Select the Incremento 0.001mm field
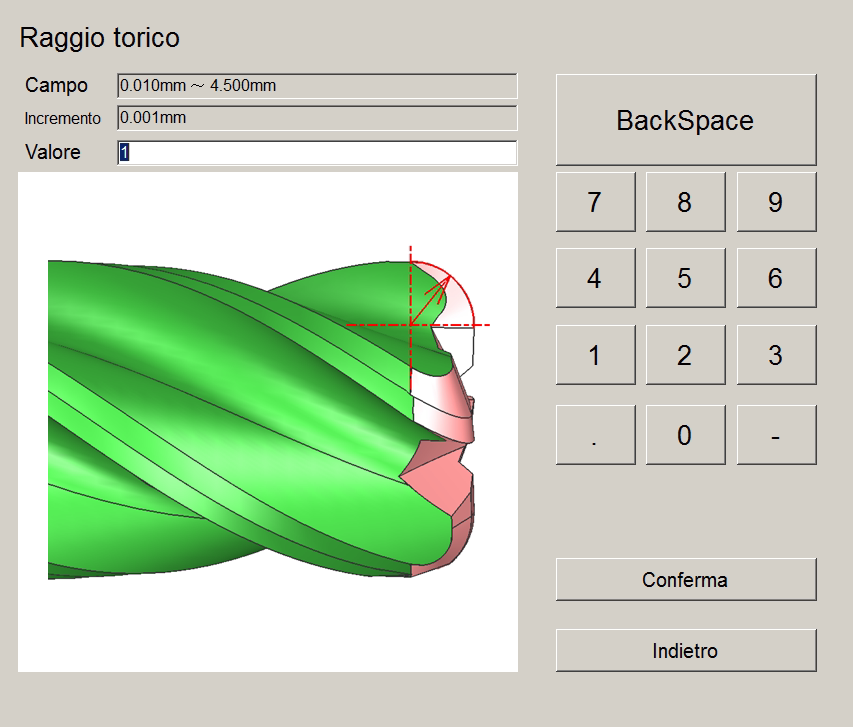This screenshot has height=727, width=853. coord(317,118)
